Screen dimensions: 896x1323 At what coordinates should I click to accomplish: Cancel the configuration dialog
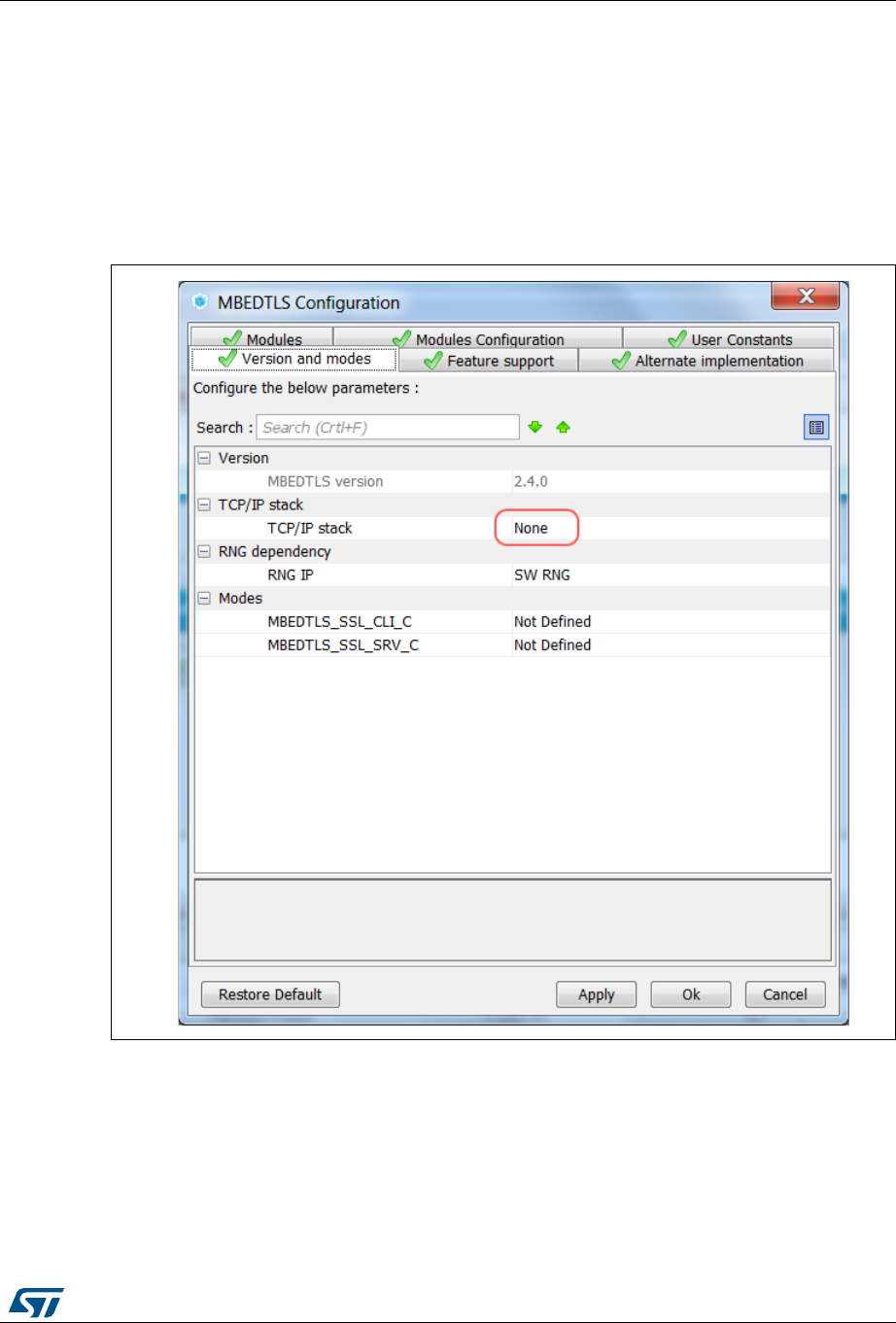[785, 994]
